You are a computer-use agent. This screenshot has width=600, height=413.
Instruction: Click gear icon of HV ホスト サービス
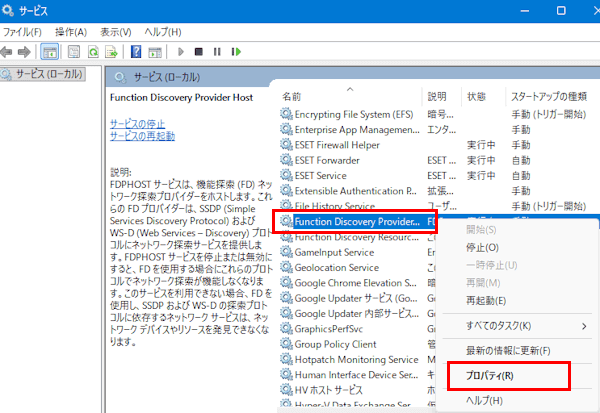(286, 389)
